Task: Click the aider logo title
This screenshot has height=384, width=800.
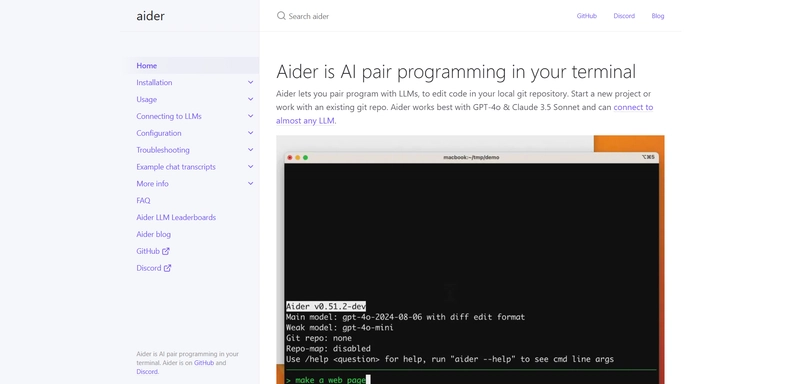Action: point(151,16)
